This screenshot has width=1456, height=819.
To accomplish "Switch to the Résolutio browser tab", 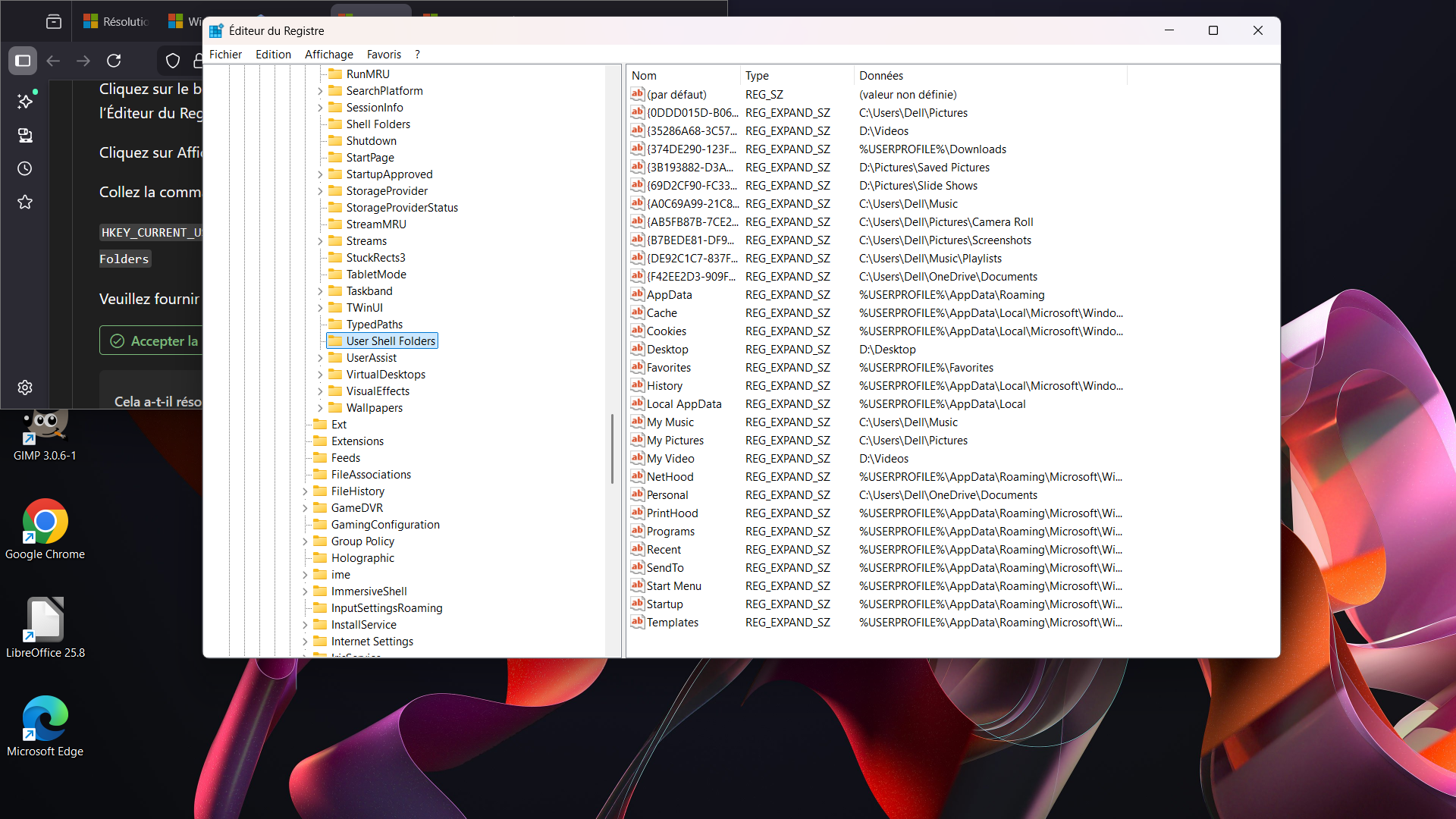I will 115,21.
